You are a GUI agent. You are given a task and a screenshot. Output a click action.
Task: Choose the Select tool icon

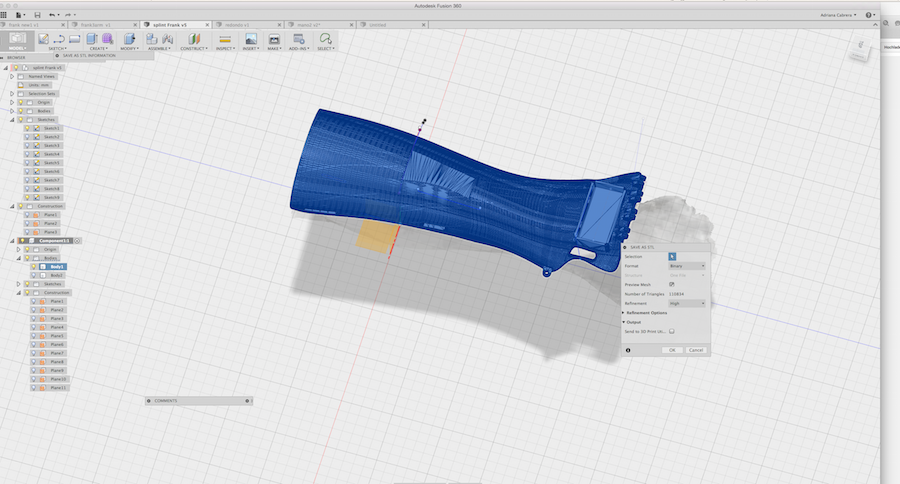(325, 38)
